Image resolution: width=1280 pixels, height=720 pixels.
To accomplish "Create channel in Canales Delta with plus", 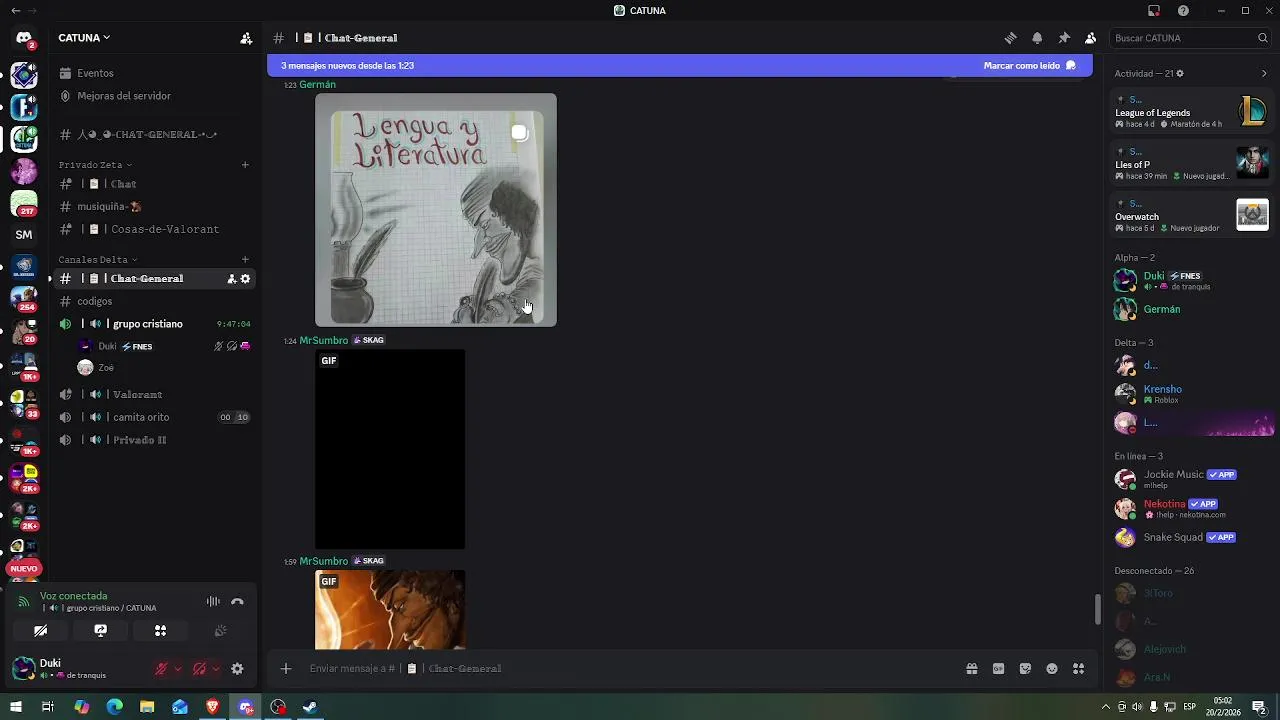I will [245, 260].
